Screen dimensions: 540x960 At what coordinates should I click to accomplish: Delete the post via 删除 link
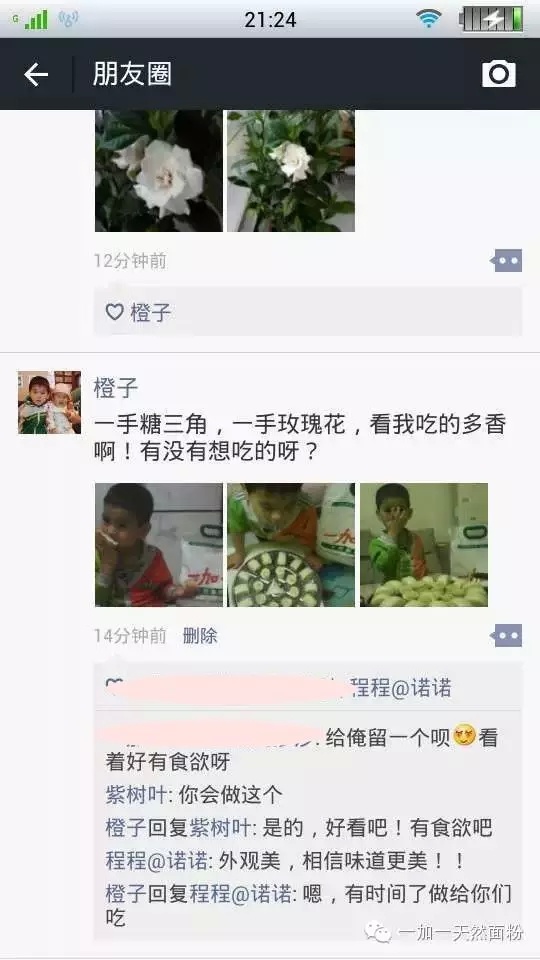click(200, 636)
